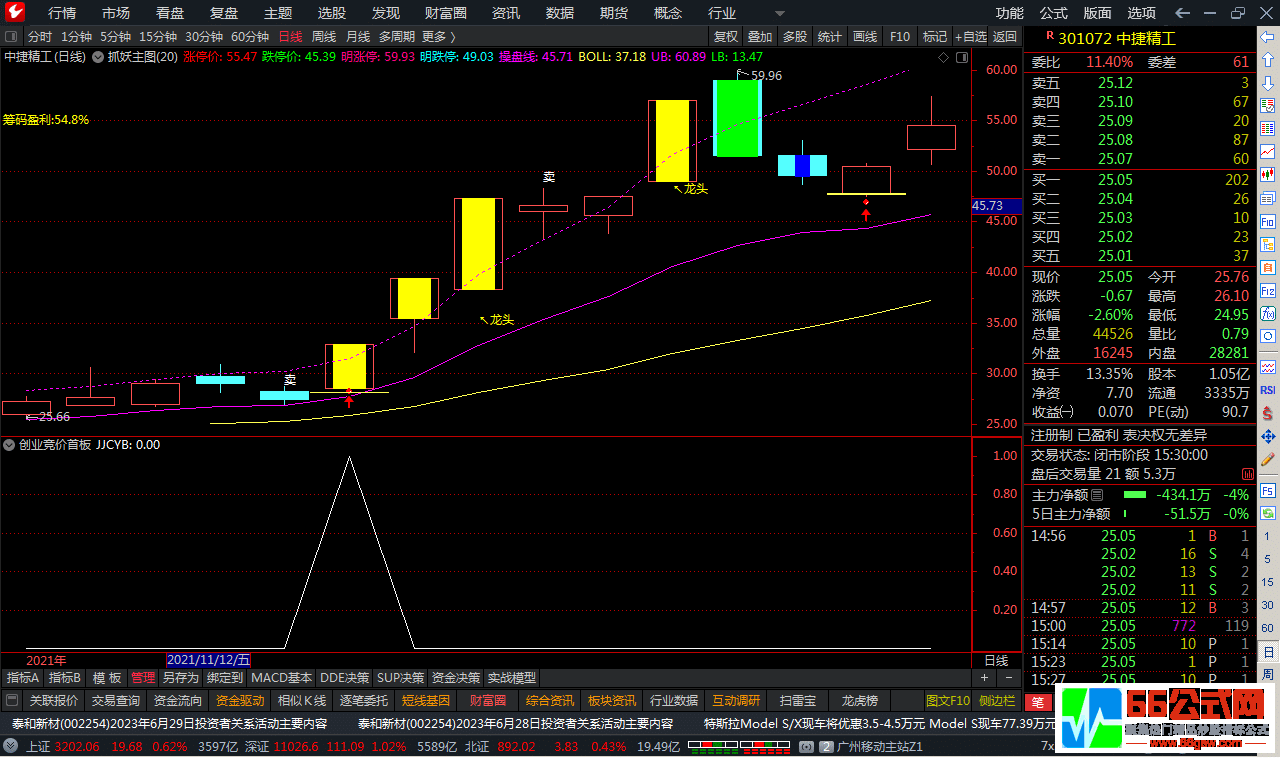Click the +自选 button
Screen dimensions: 1280x758
click(x=970, y=36)
